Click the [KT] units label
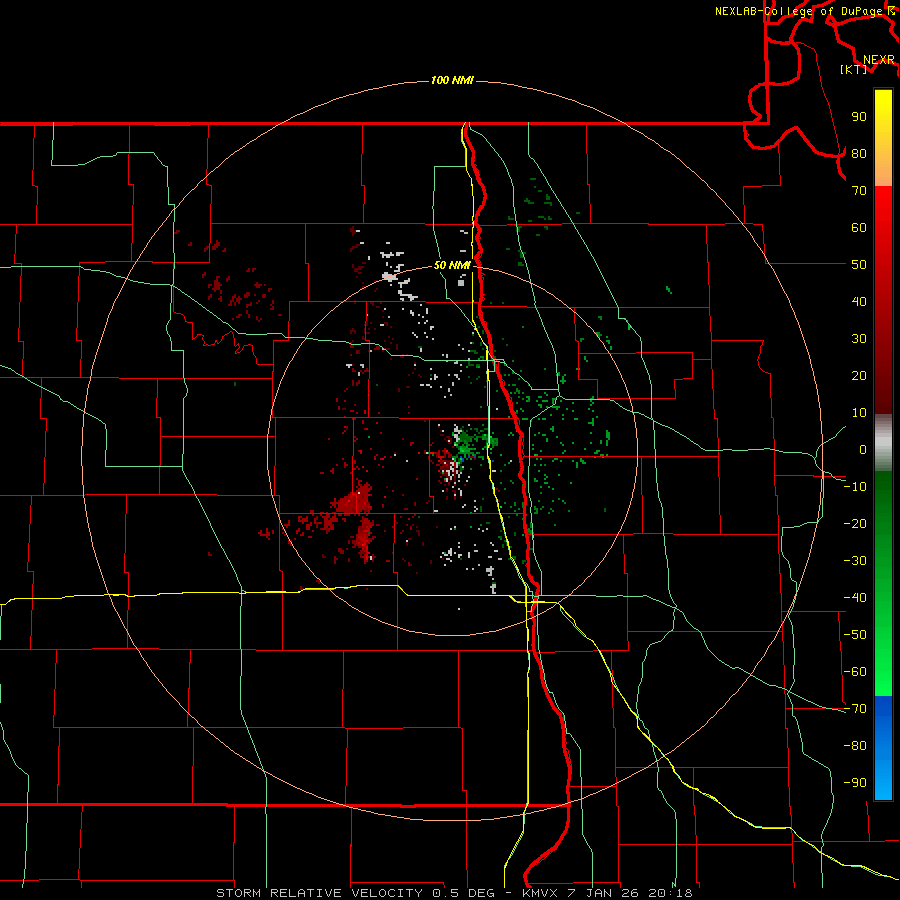The width and height of the screenshot is (900, 900). 854,69
